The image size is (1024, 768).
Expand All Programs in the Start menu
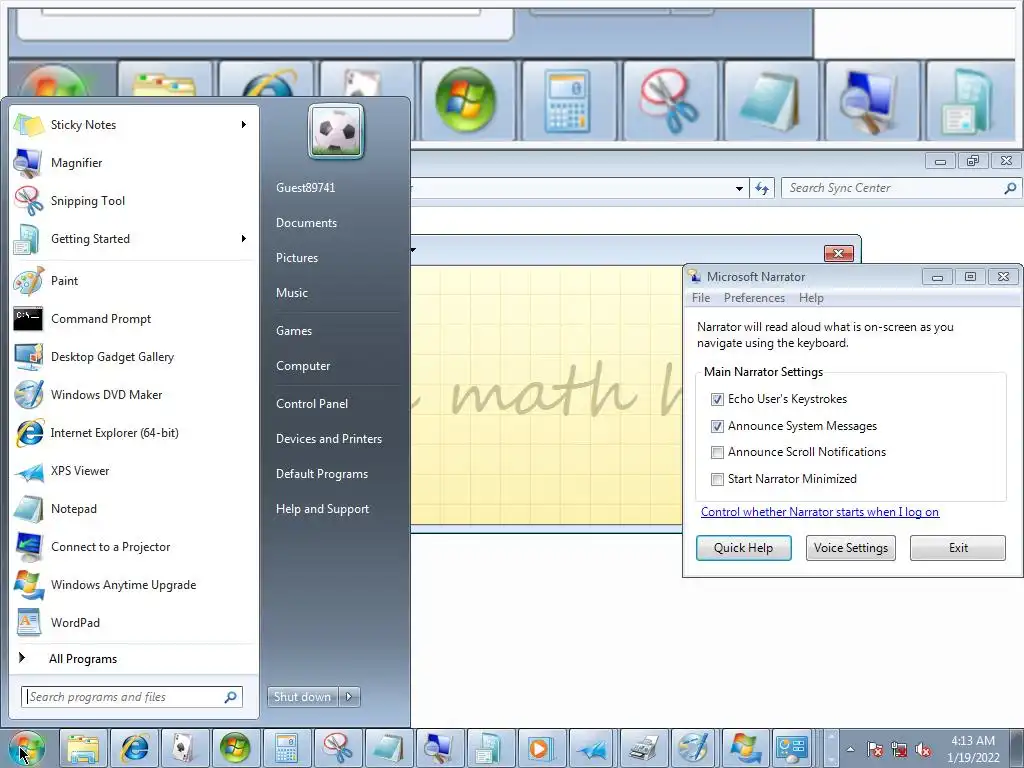pos(133,658)
